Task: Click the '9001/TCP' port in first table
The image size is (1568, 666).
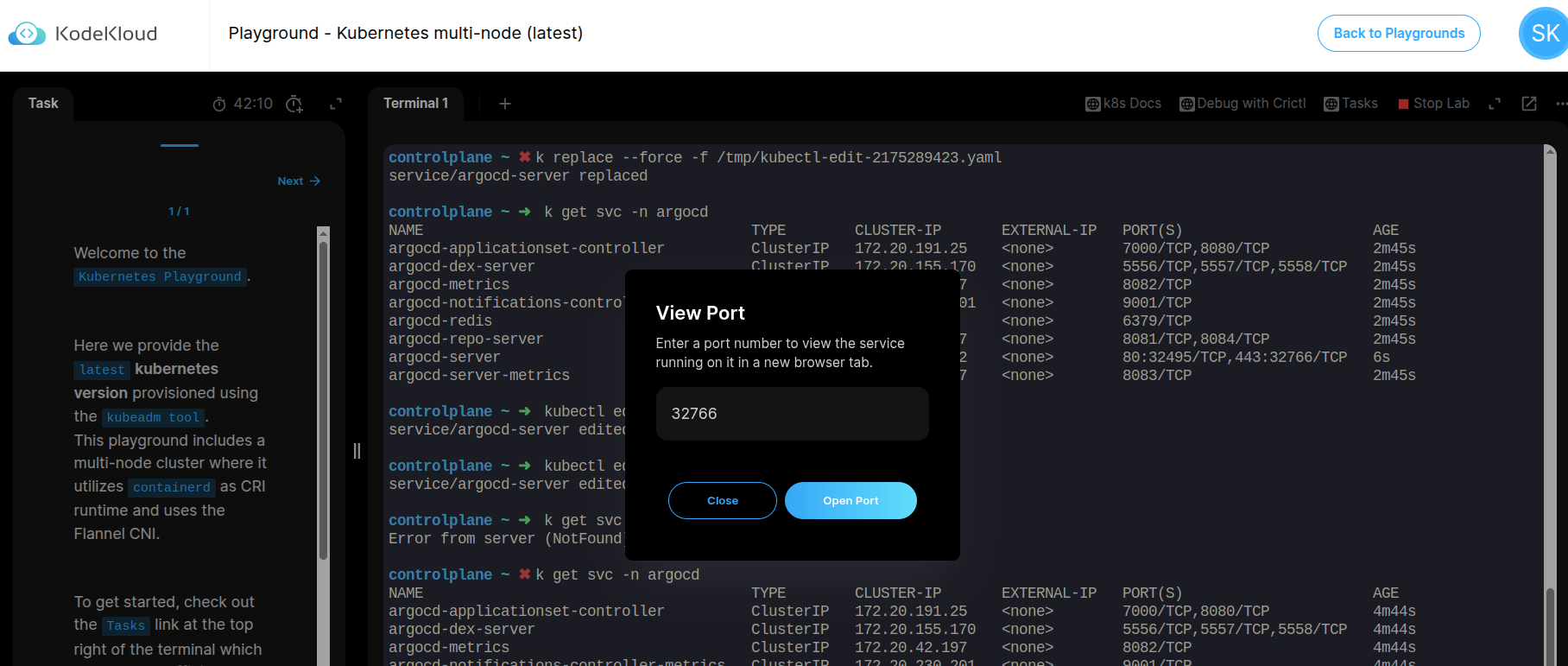Action: (1157, 303)
